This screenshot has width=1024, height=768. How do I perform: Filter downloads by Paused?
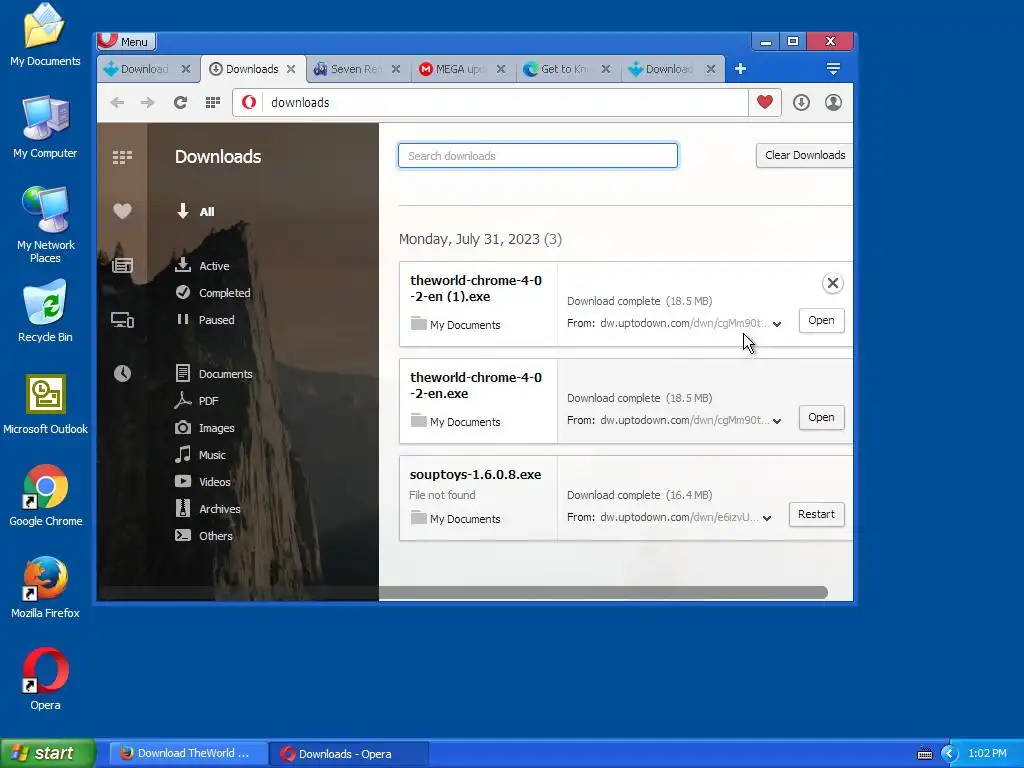(205, 319)
